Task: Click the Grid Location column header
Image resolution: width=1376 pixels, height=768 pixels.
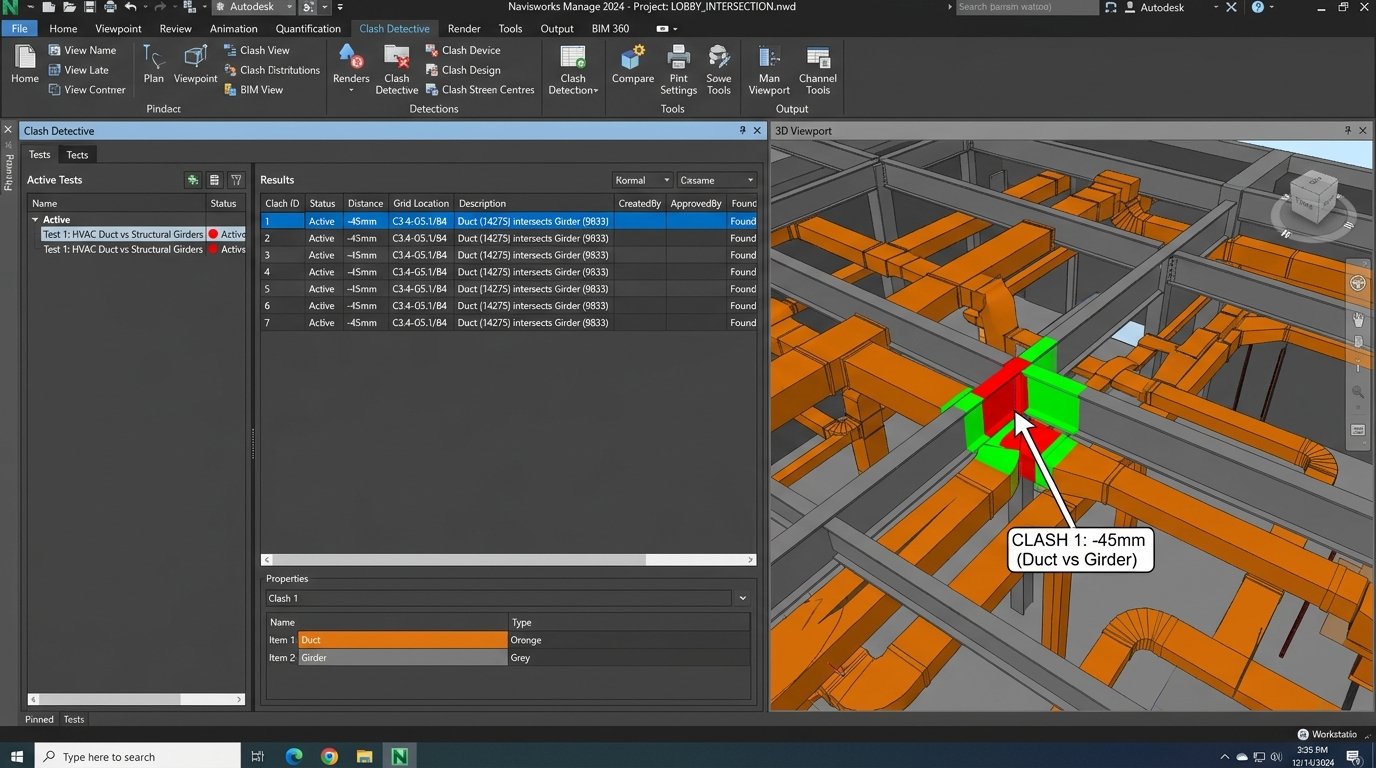Action: 421,204
